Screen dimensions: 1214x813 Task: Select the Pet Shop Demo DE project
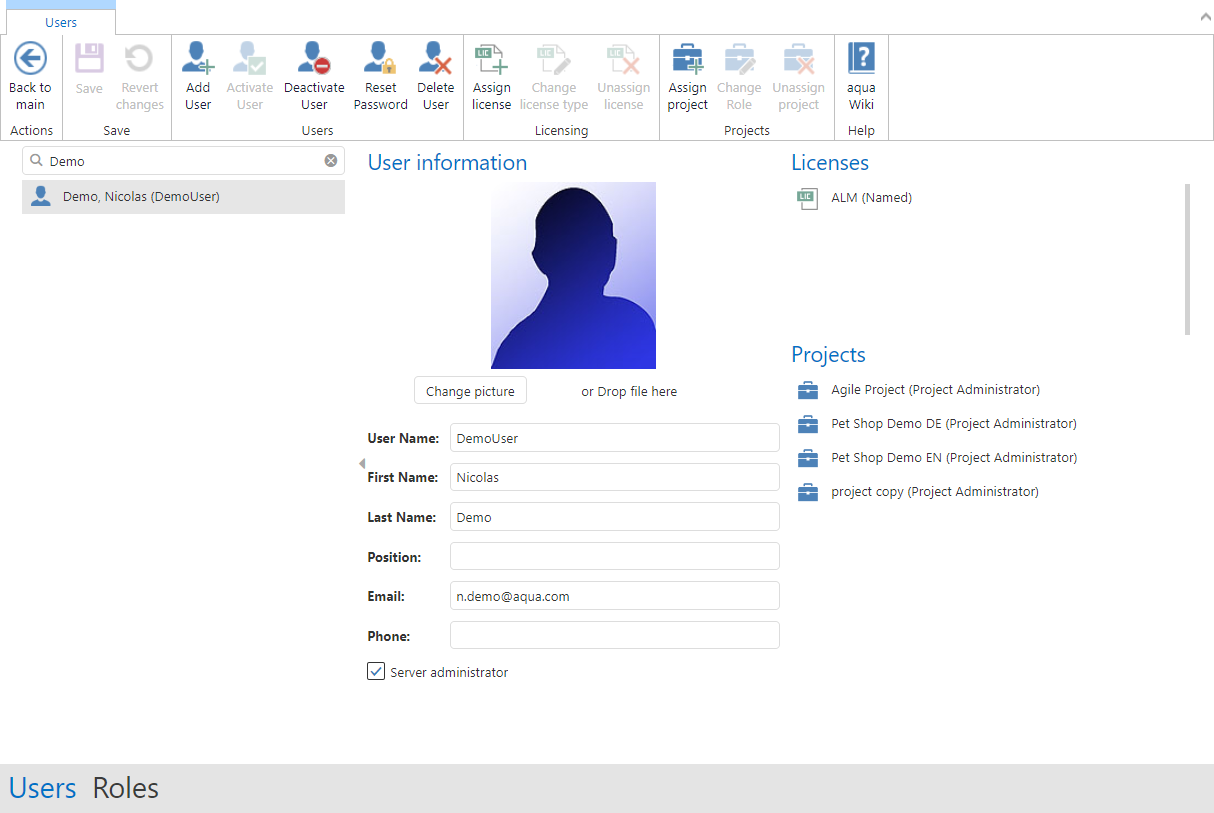coord(953,424)
